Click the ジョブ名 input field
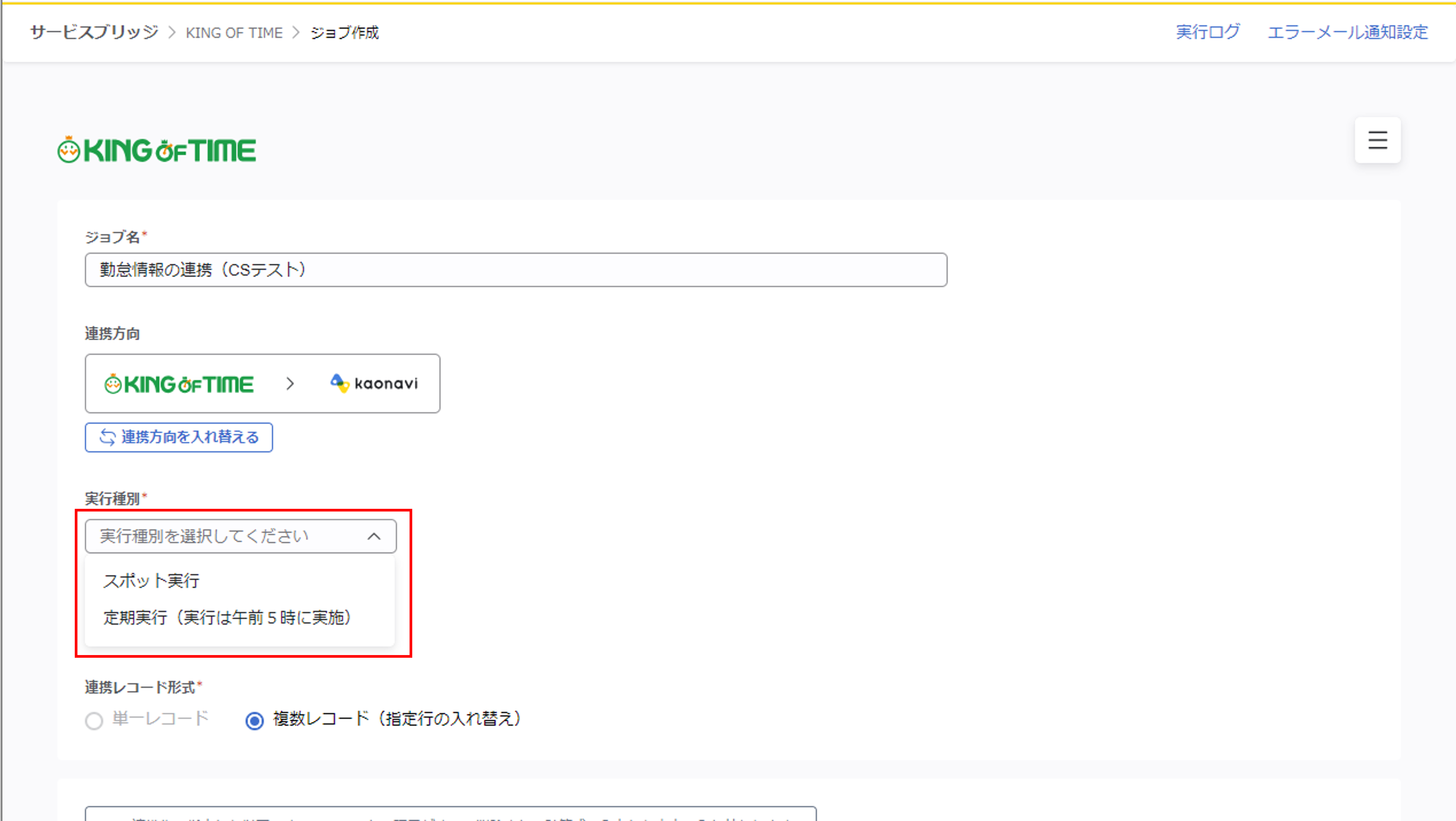Image resolution: width=1456 pixels, height=821 pixels. coord(516,270)
